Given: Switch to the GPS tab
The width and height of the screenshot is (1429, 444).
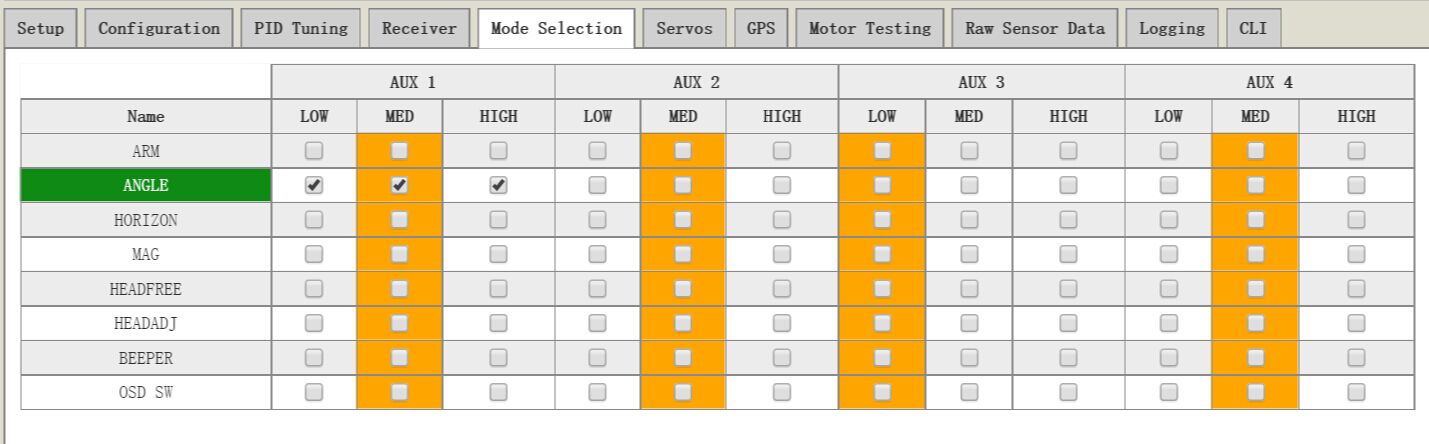Looking at the screenshot, I should click(761, 29).
